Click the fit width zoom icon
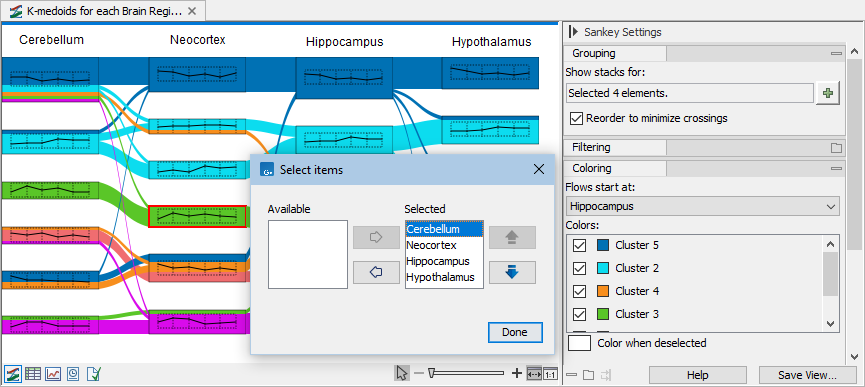 [x=534, y=374]
